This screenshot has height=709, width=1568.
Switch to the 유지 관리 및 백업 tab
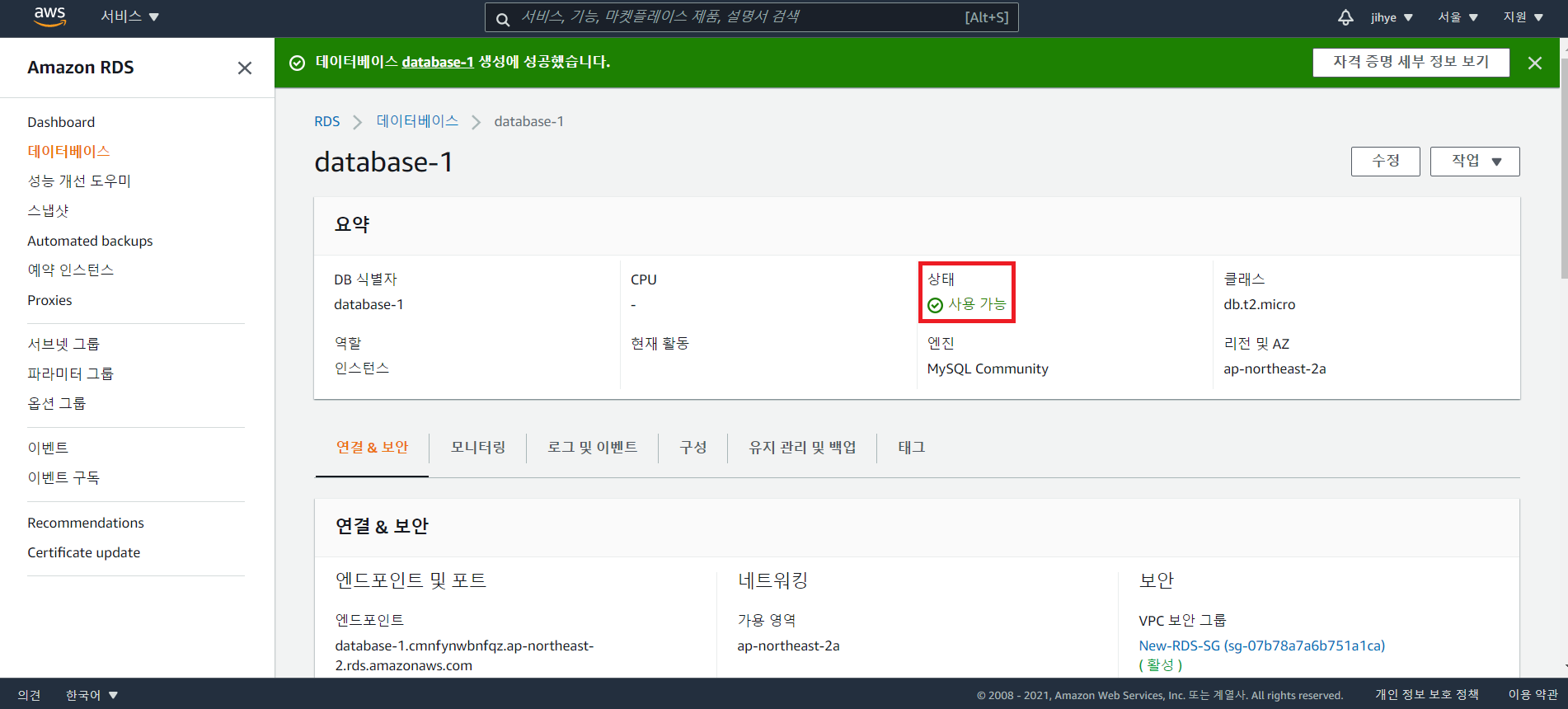point(802,447)
